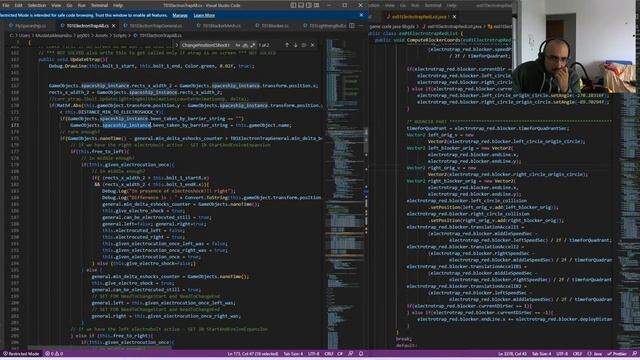Open the File menu in left window
The width and height of the screenshot is (640, 360).
click(6, 5)
